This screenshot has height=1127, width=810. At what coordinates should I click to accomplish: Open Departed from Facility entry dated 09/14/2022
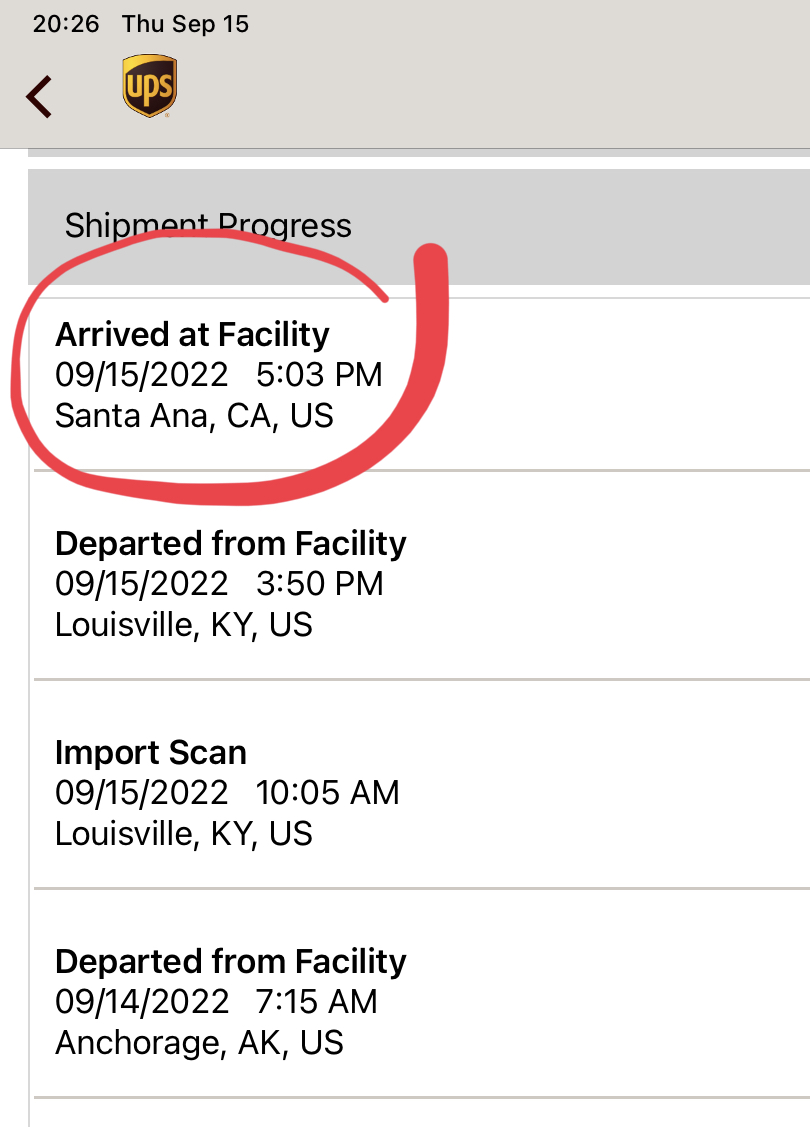[x=230, y=962]
